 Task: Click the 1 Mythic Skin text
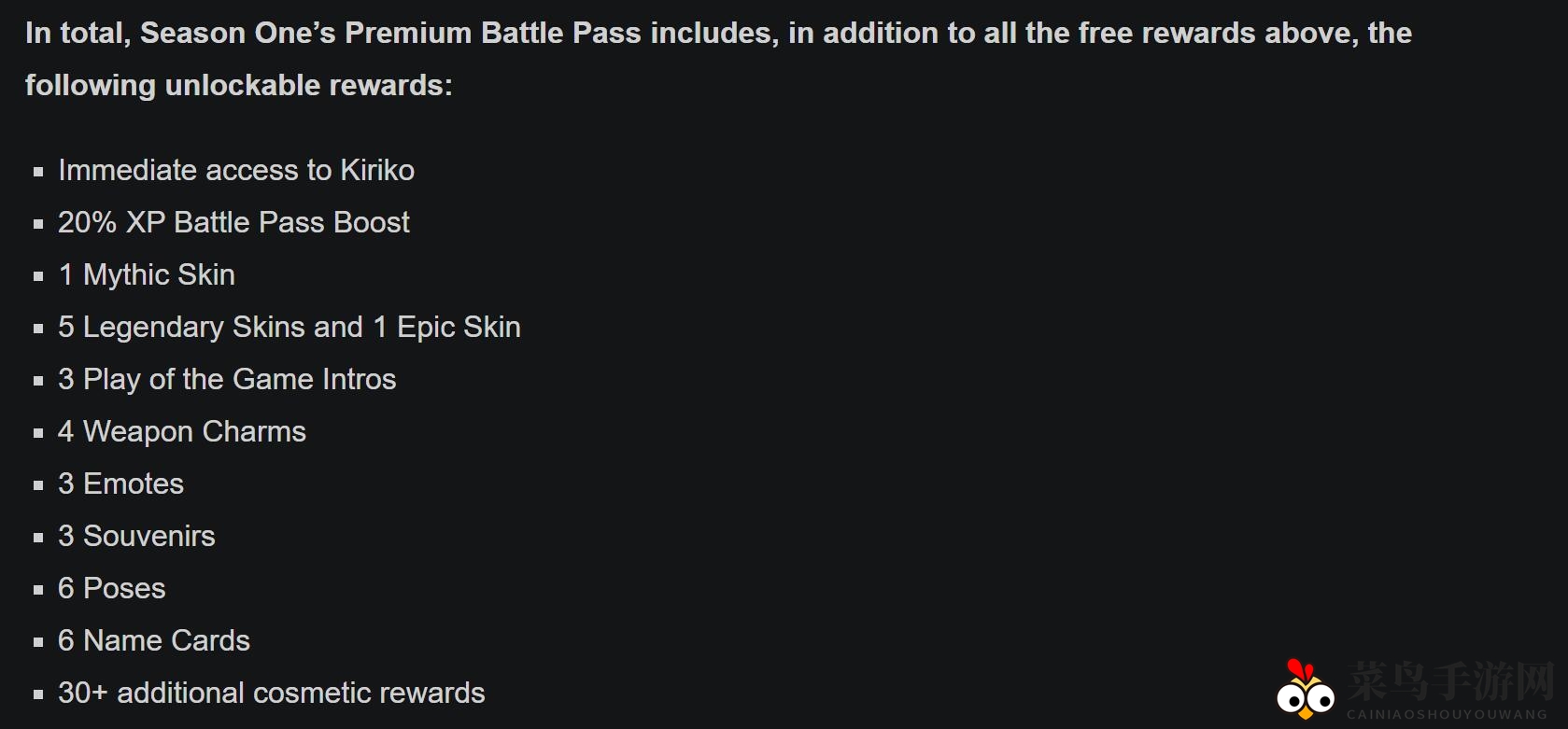tap(147, 274)
